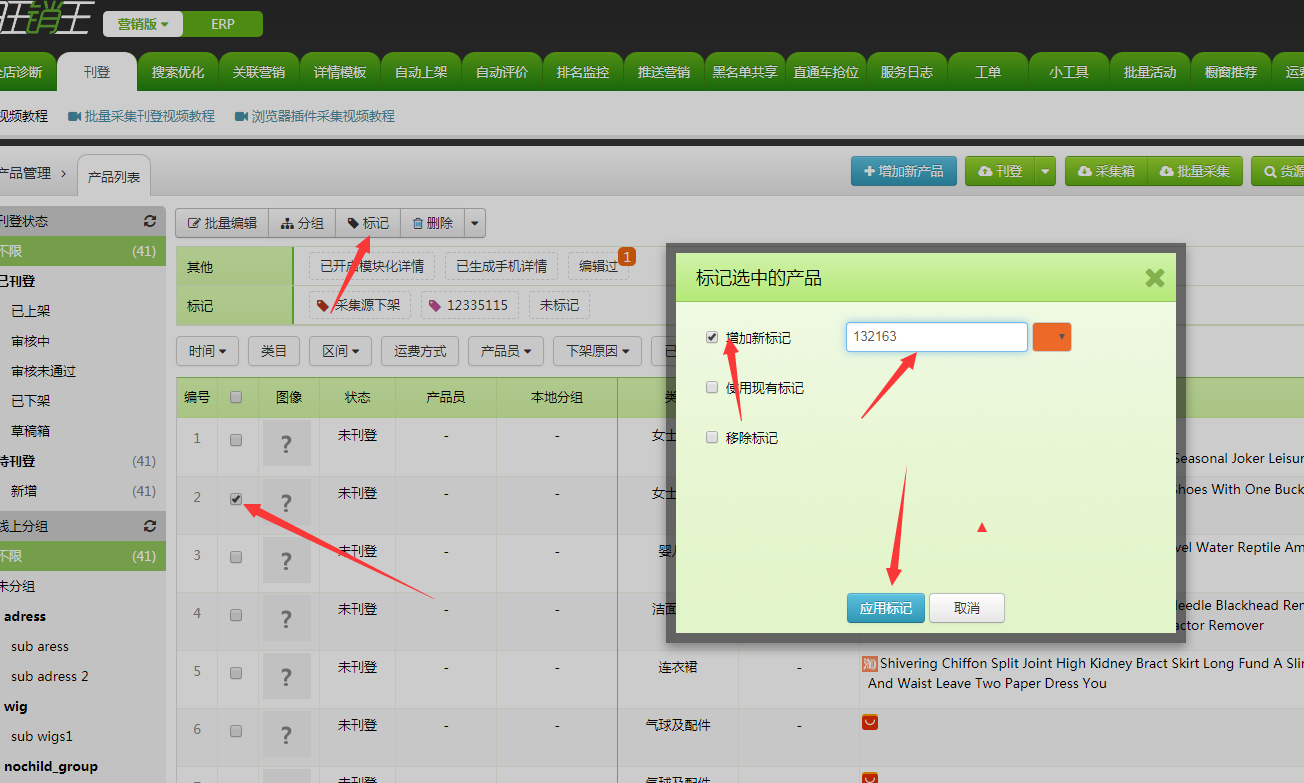
Task: Open the orange tag color picker
Action: click(x=1052, y=337)
